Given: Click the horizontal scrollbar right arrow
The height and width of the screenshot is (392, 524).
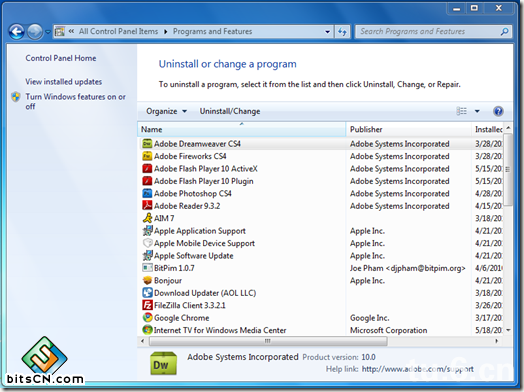Looking at the screenshot, I should coord(497,341).
